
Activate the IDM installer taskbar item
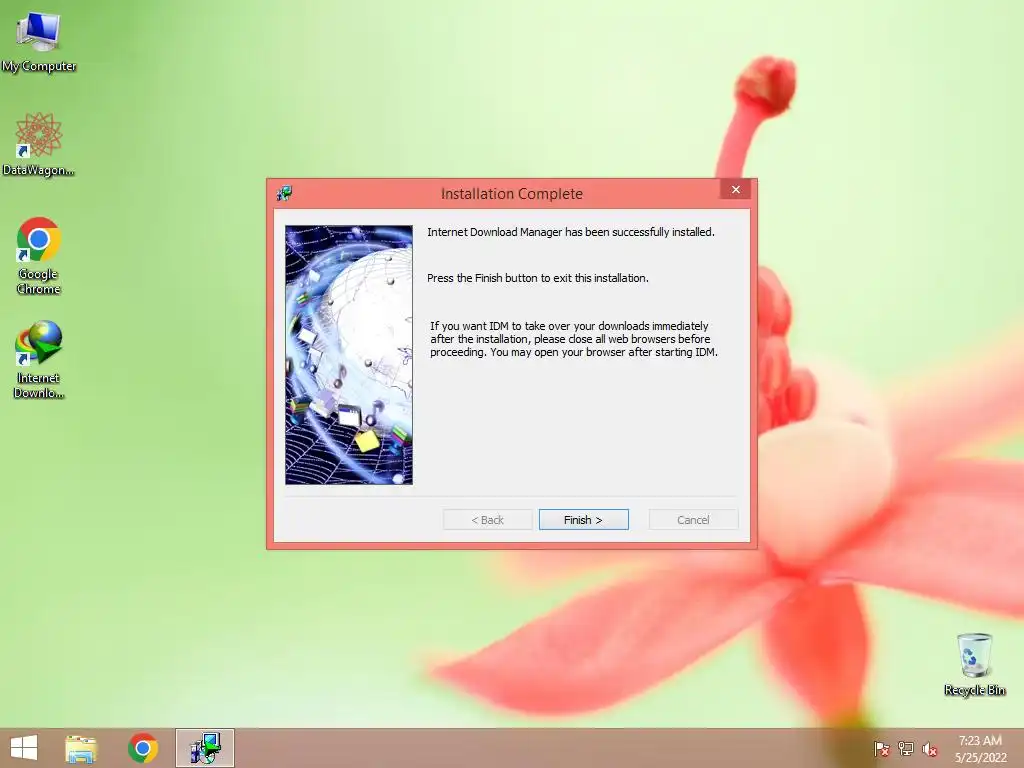(204, 748)
